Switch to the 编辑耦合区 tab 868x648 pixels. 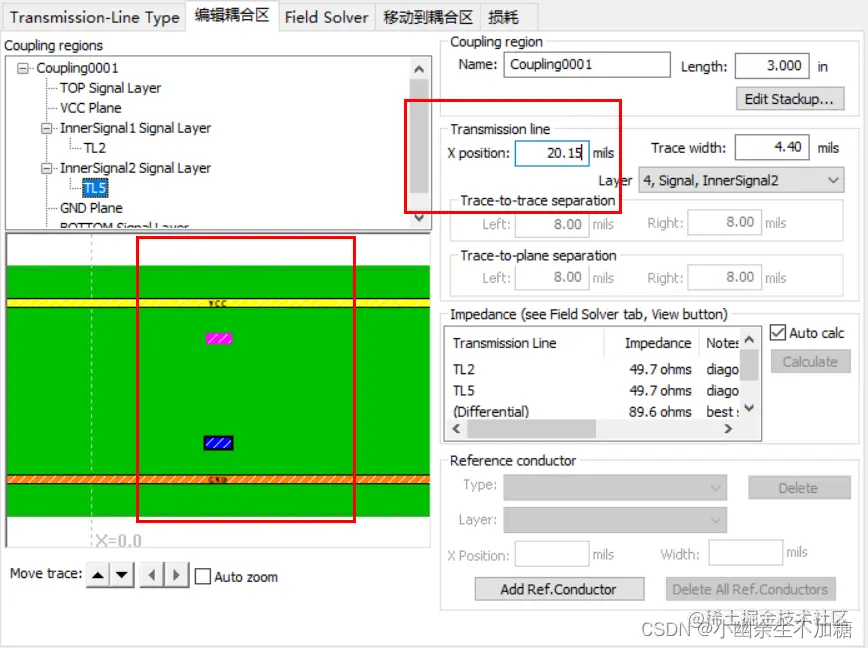(x=232, y=15)
